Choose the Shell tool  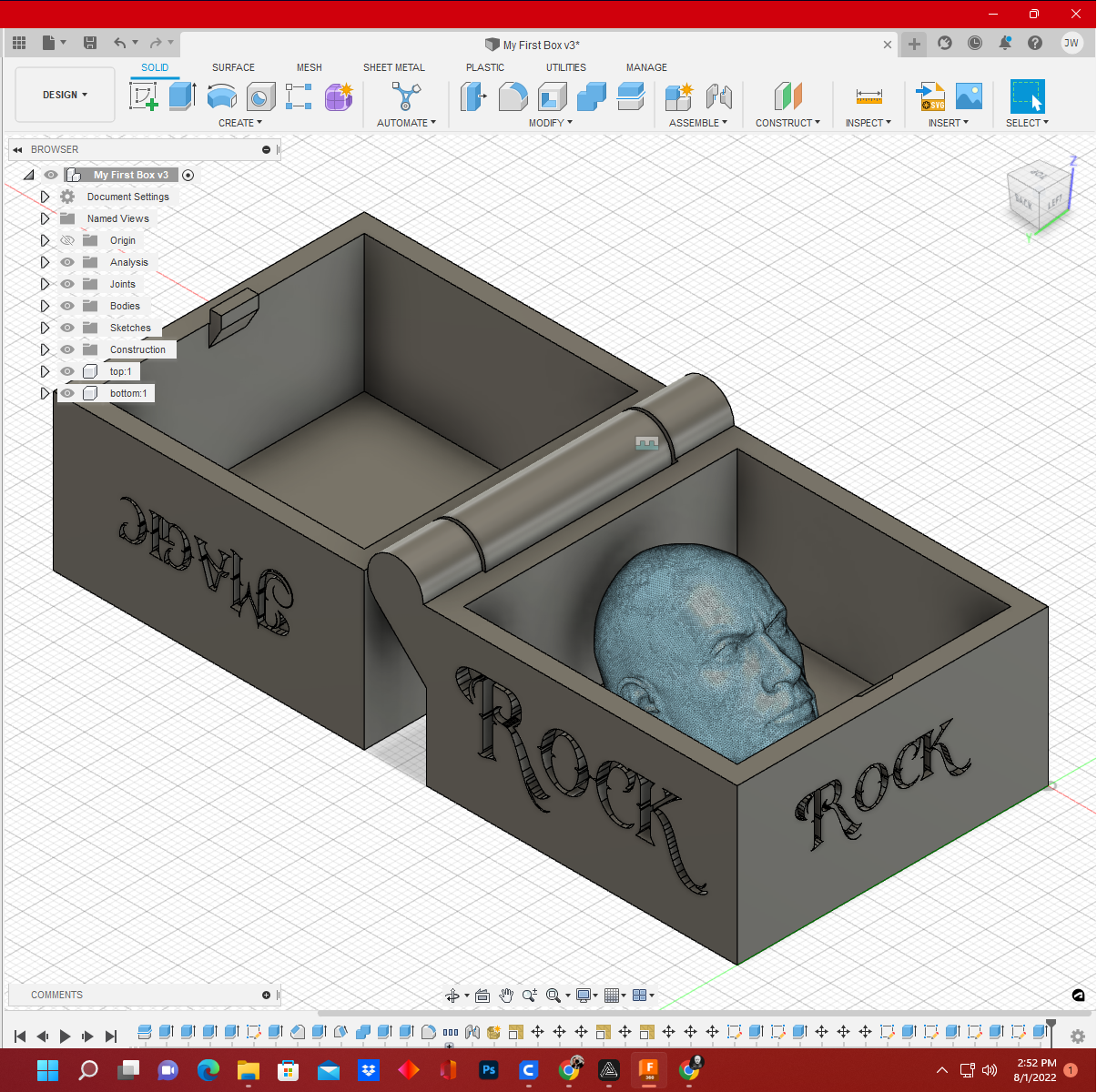point(552,96)
